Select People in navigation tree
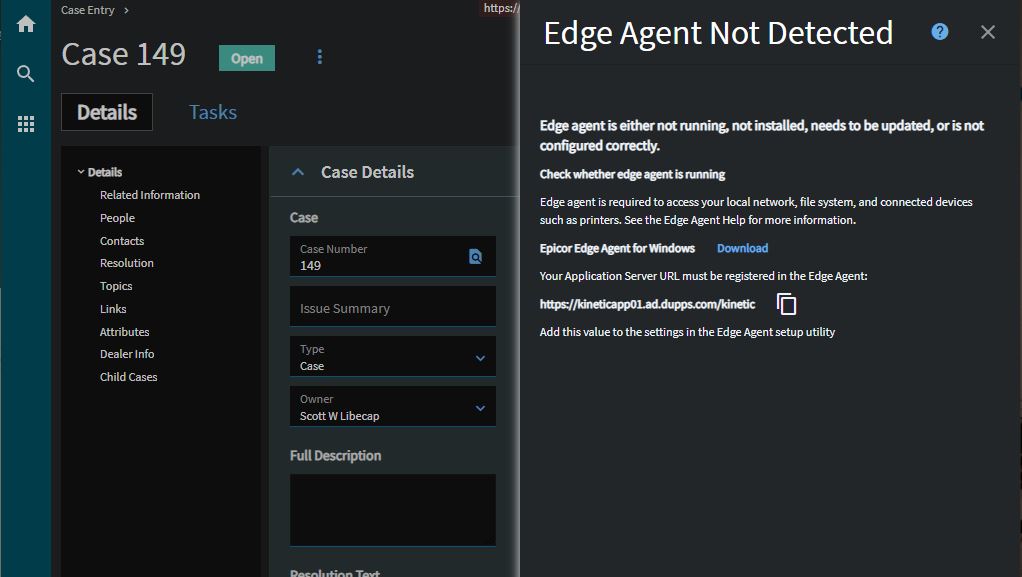The width and height of the screenshot is (1022, 577). (x=117, y=218)
